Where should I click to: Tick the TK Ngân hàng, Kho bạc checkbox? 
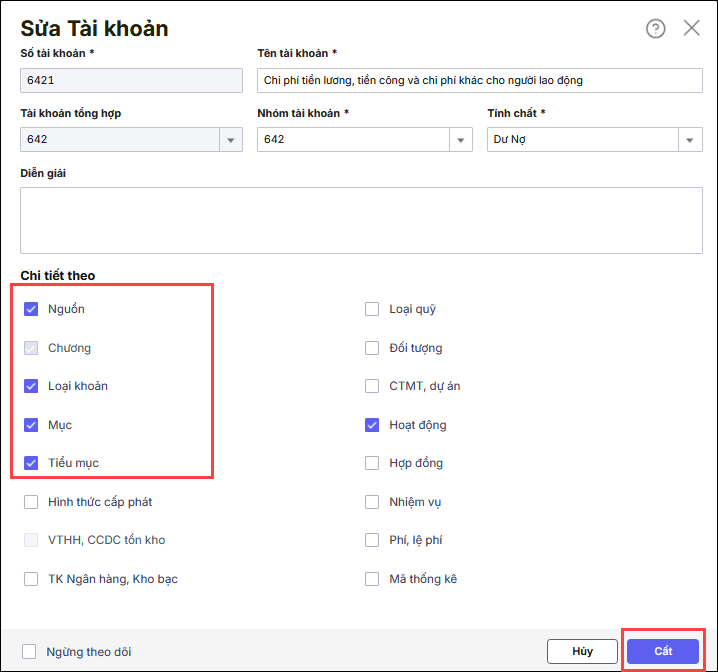coord(31,579)
